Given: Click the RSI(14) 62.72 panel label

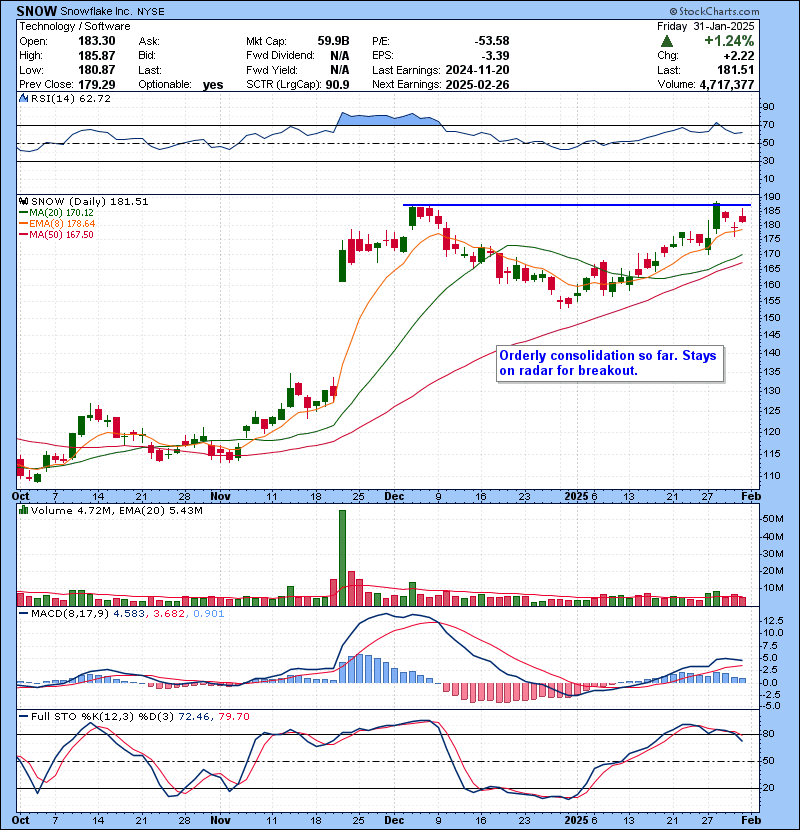Looking at the screenshot, I should click(70, 98).
